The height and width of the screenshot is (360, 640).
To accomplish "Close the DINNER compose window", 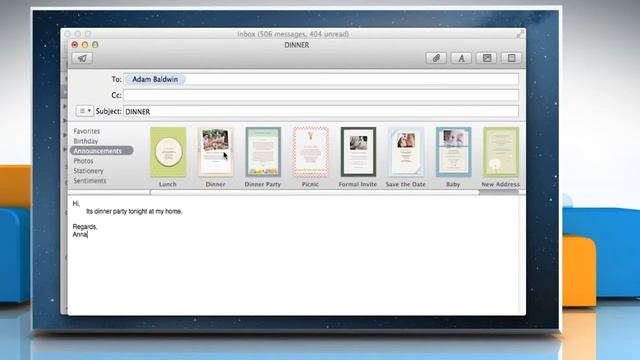I will [75, 44].
